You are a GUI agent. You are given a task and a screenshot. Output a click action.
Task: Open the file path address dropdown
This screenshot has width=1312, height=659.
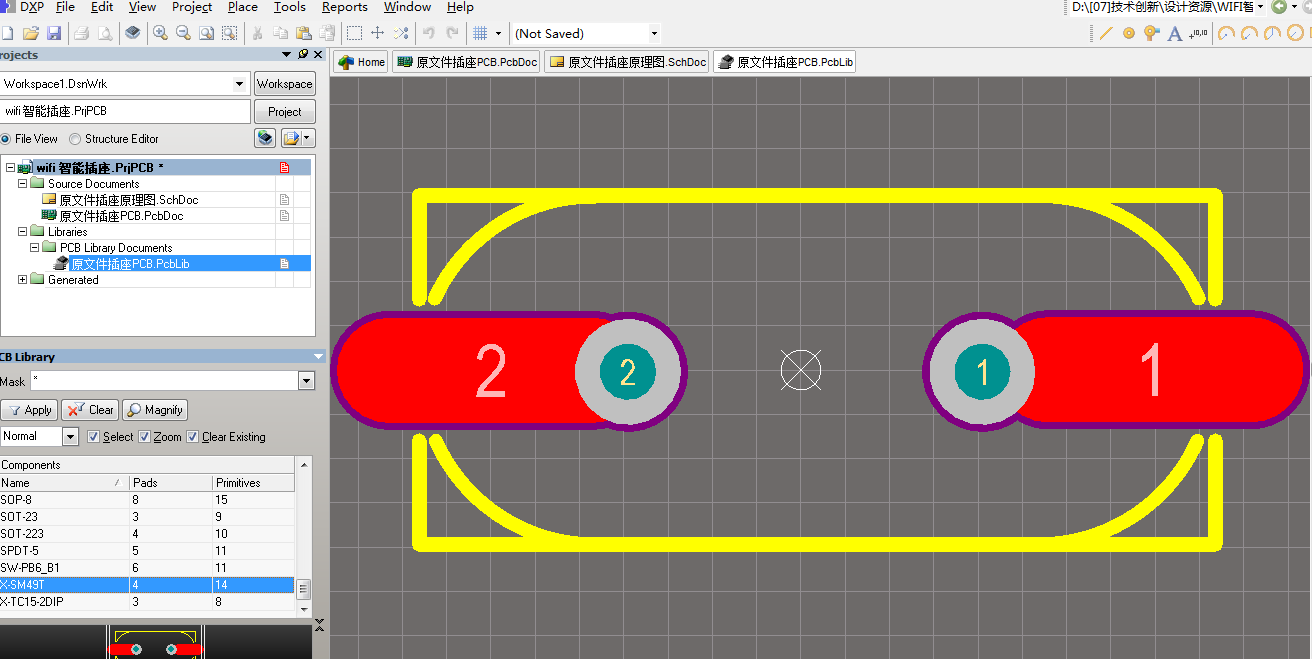(x=1260, y=7)
